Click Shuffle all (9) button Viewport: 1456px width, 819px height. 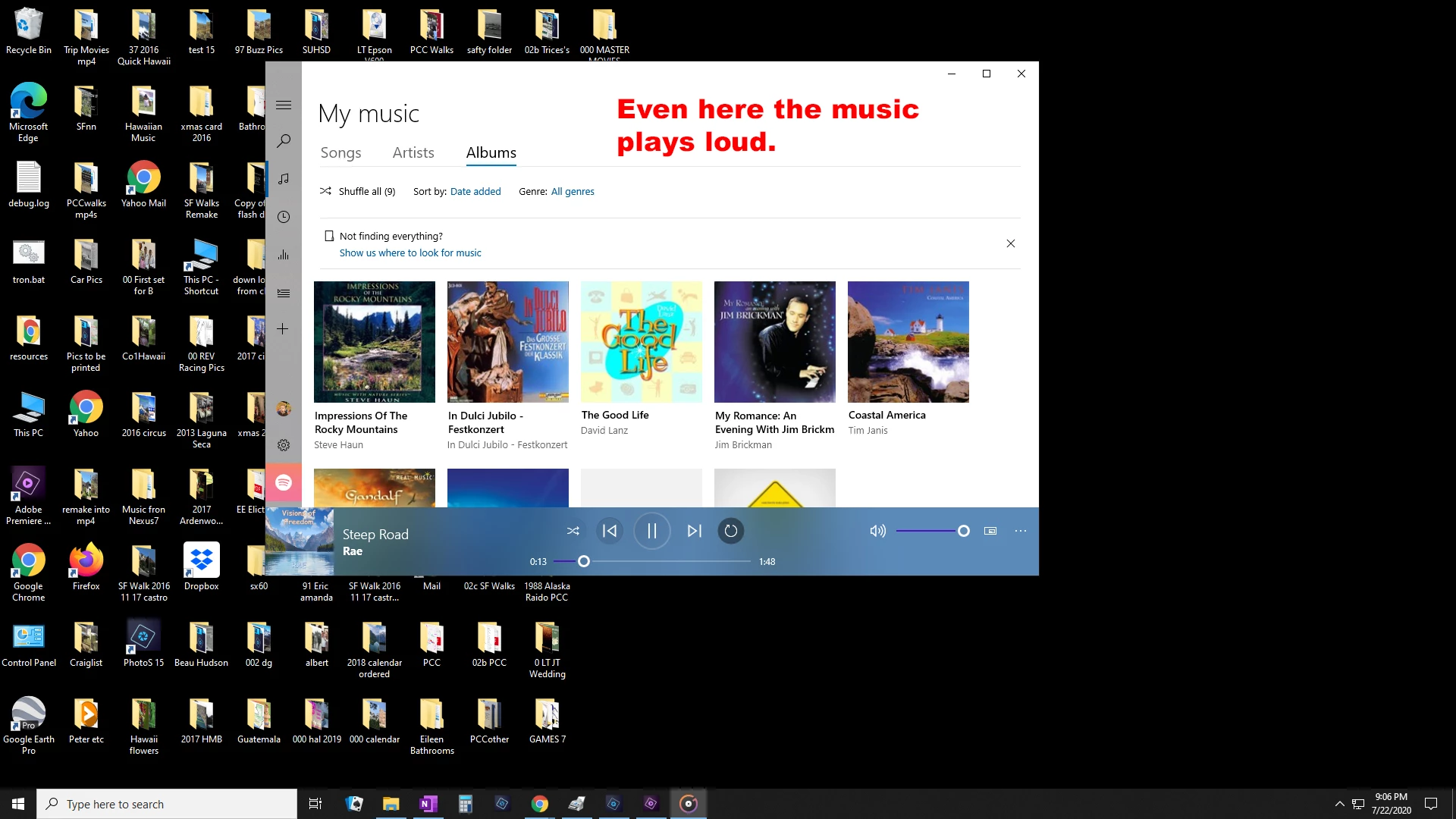(358, 192)
